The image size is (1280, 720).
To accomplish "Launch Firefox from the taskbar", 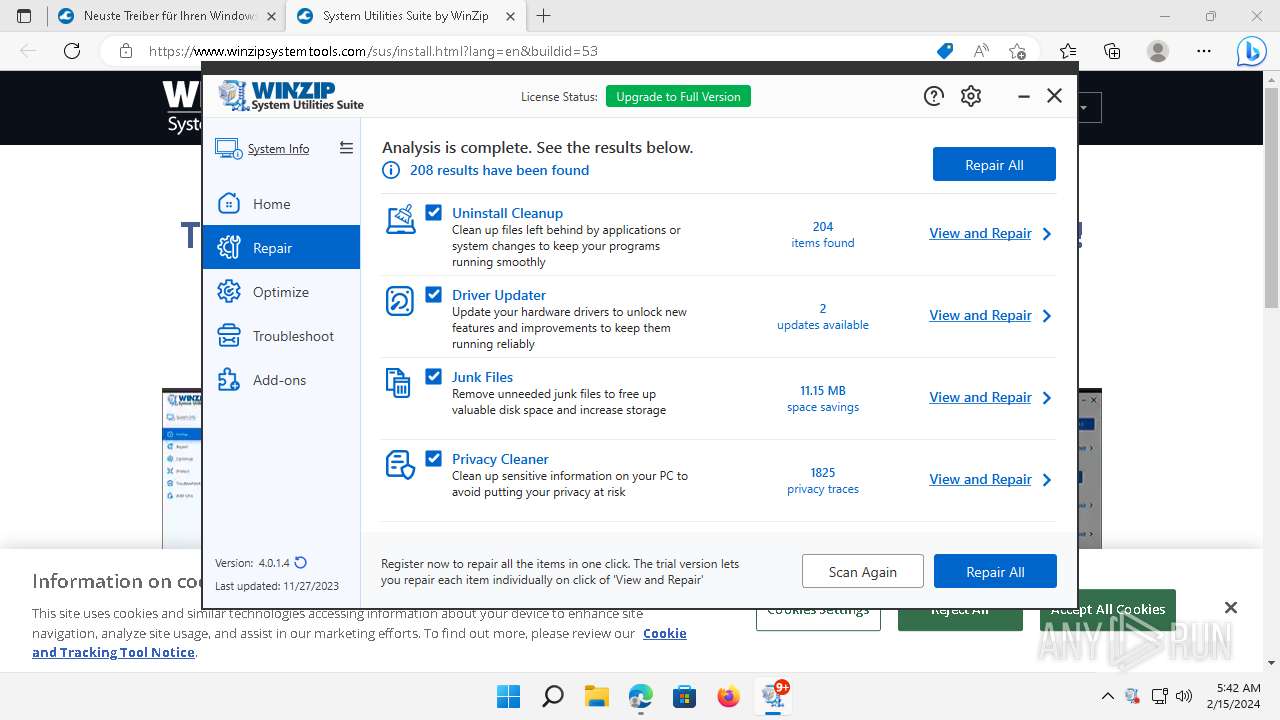I will [x=729, y=696].
